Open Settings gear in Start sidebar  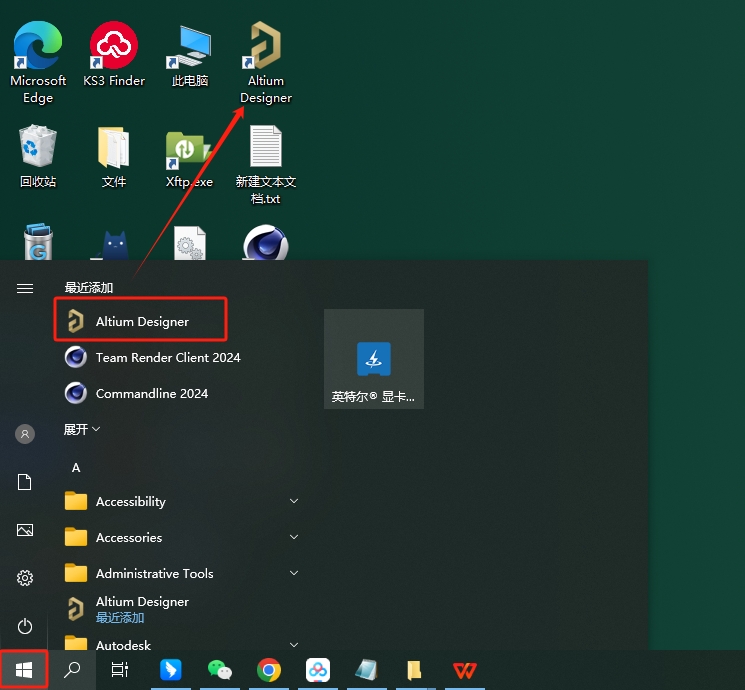[x=25, y=578]
